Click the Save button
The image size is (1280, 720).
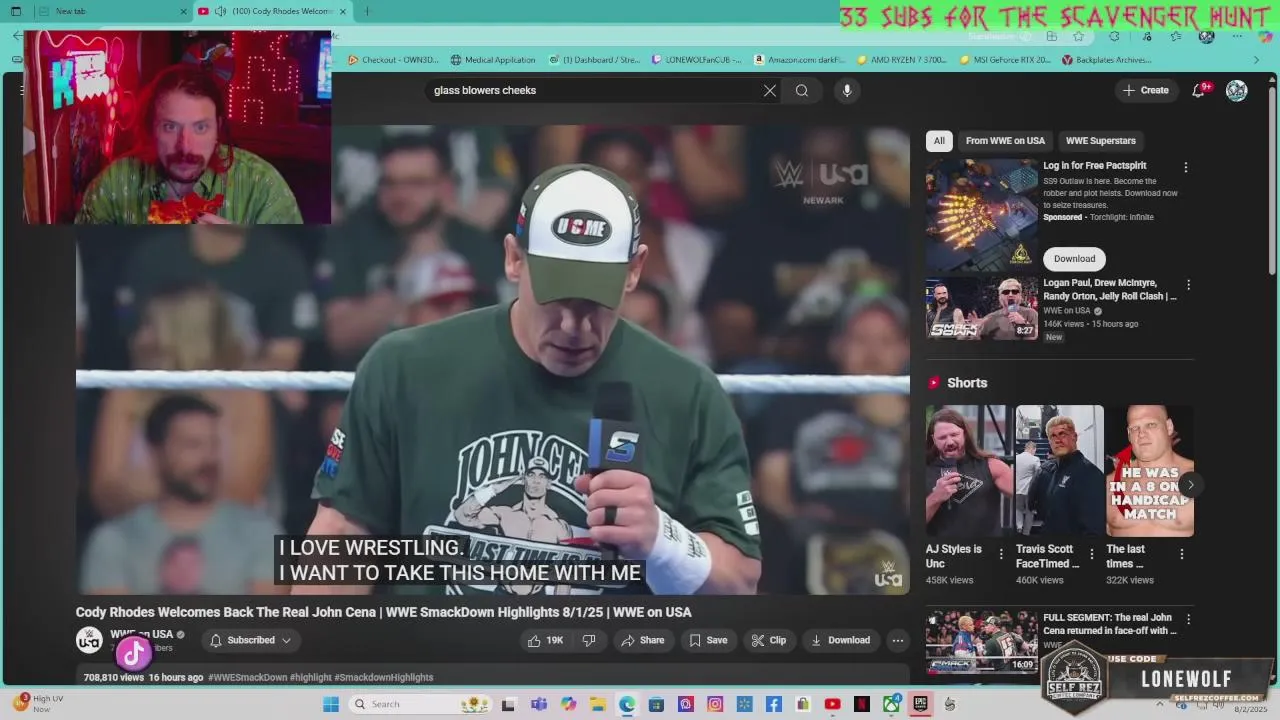708,640
